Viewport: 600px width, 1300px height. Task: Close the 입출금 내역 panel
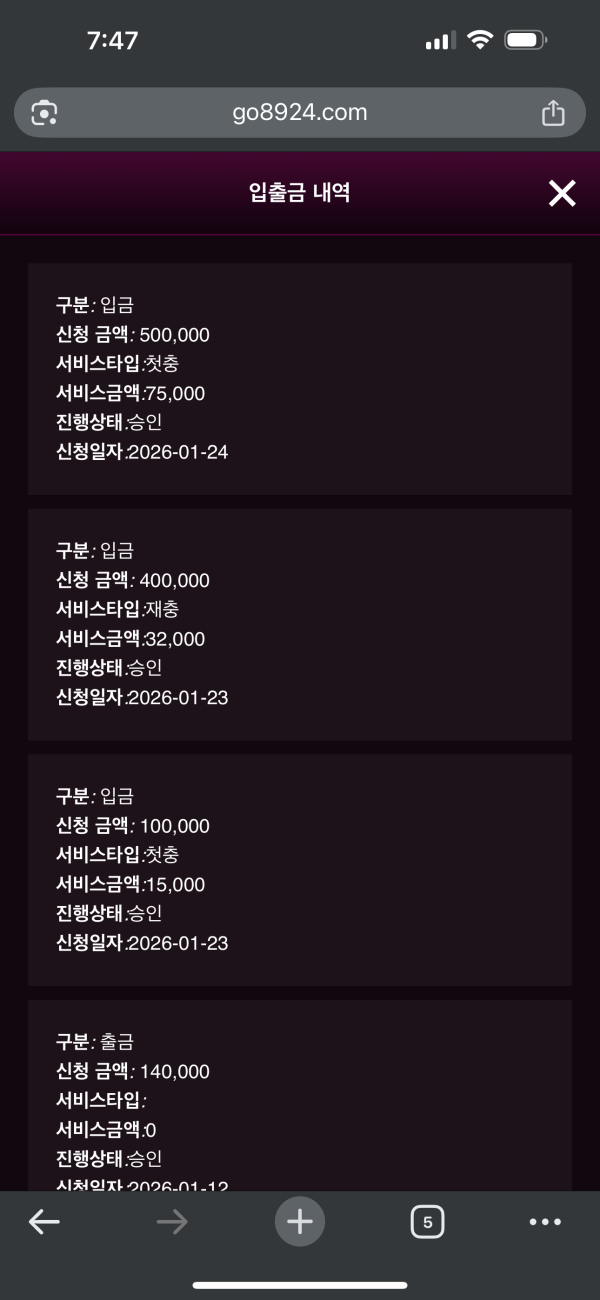click(562, 194)
